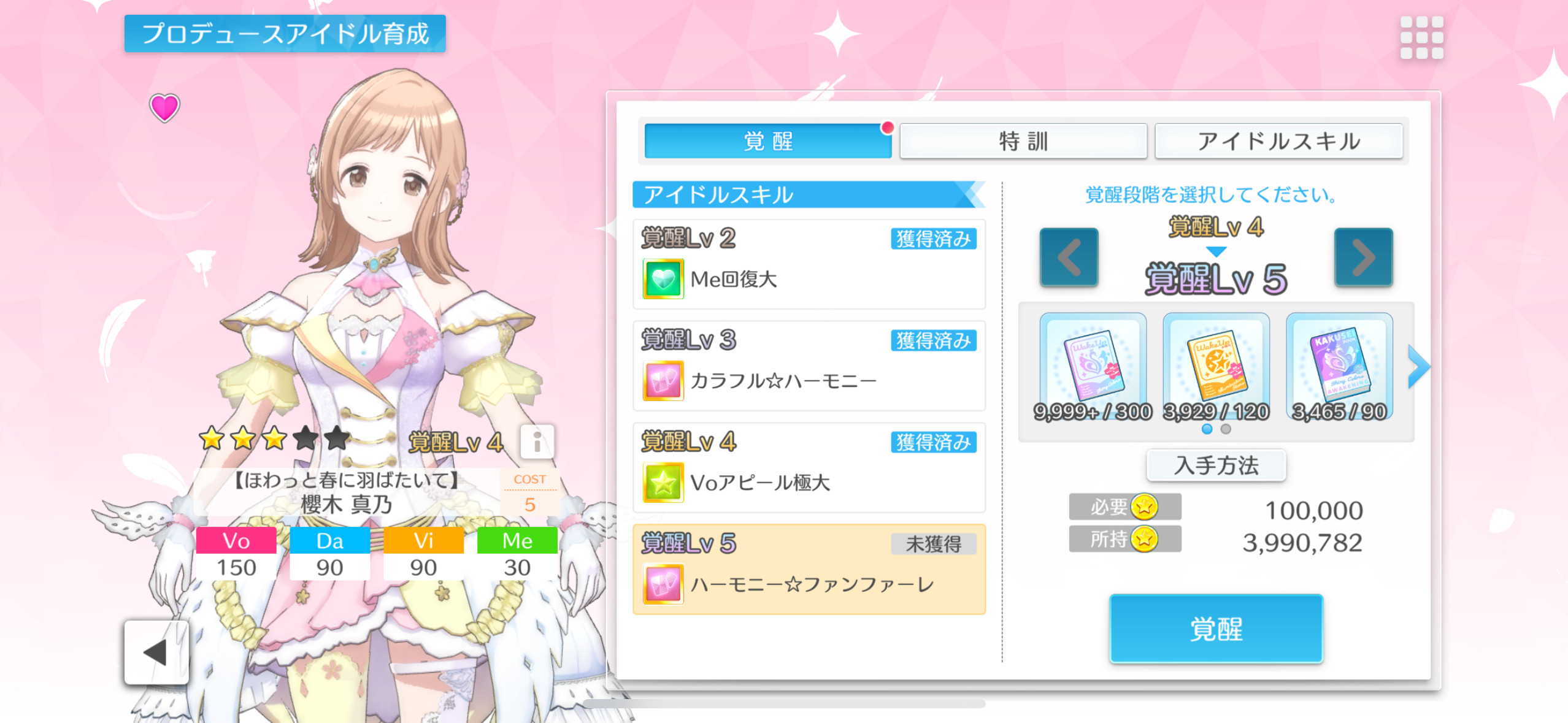
Task: Show next page of required items
Action: pos(1419,367)
